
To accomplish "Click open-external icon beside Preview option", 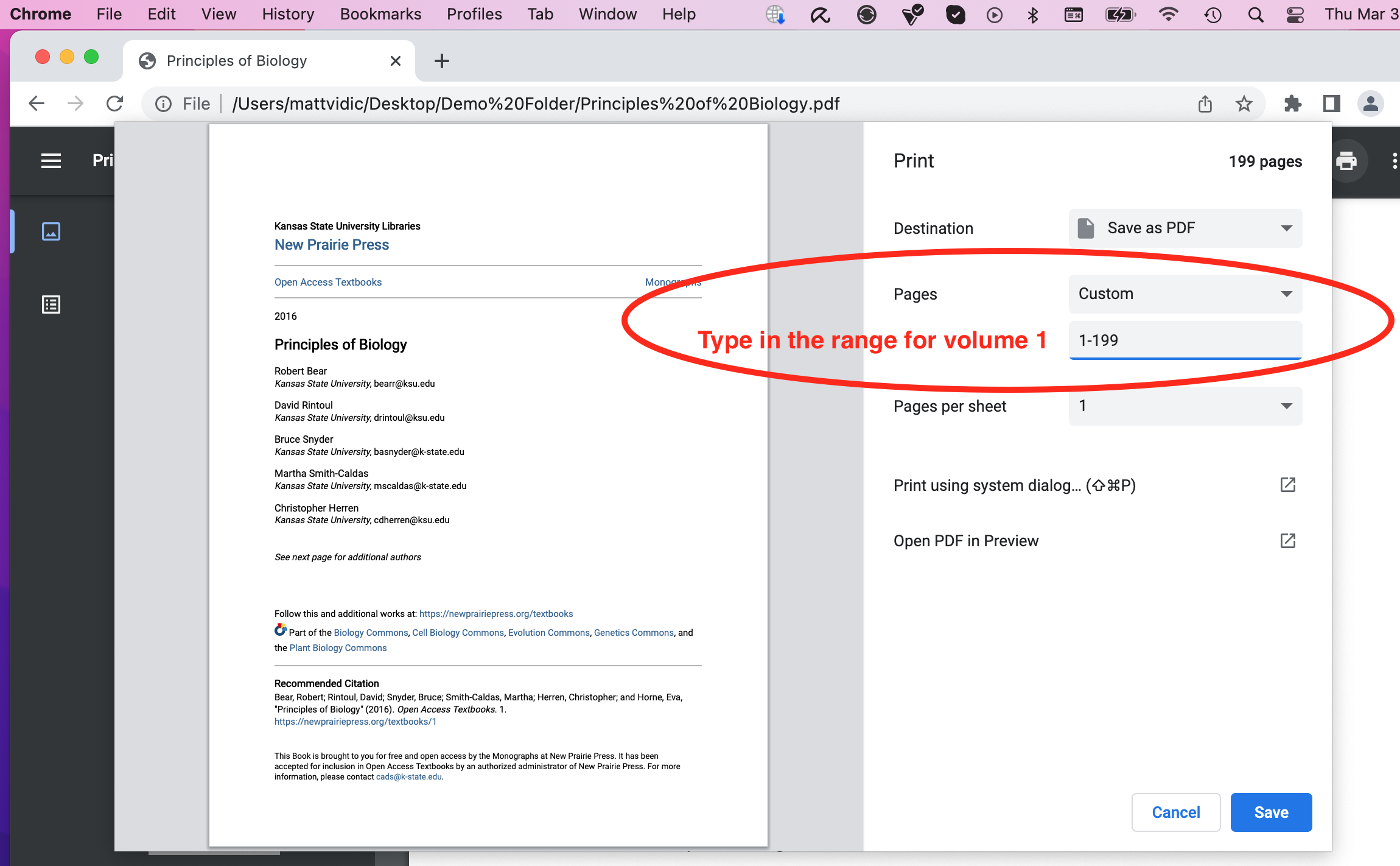I will 1287,541.
